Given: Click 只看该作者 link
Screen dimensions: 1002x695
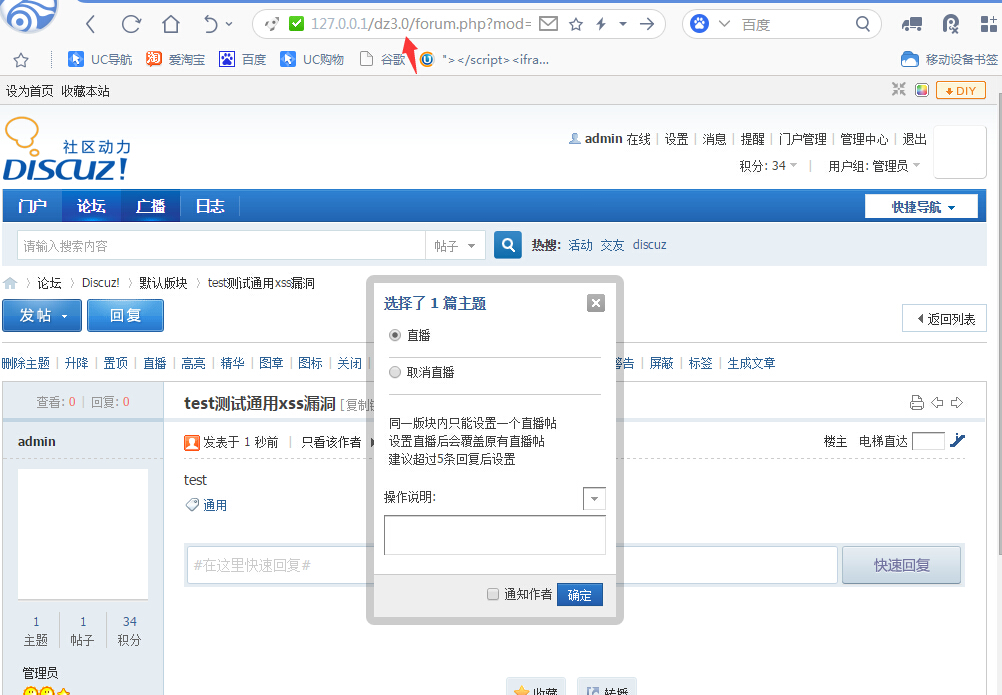Looking at the screenshot, I should (331, 442).
